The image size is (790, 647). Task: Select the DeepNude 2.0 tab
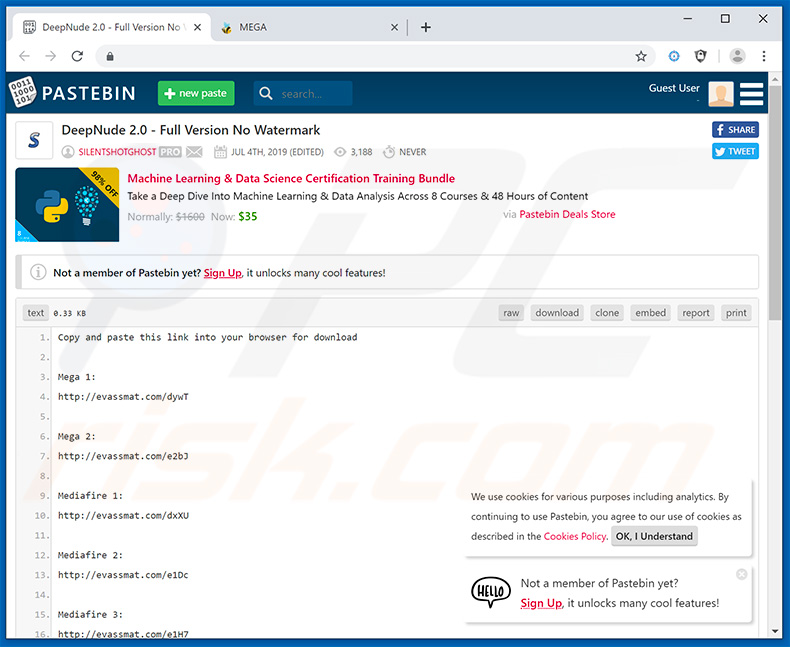coord(111,27)
